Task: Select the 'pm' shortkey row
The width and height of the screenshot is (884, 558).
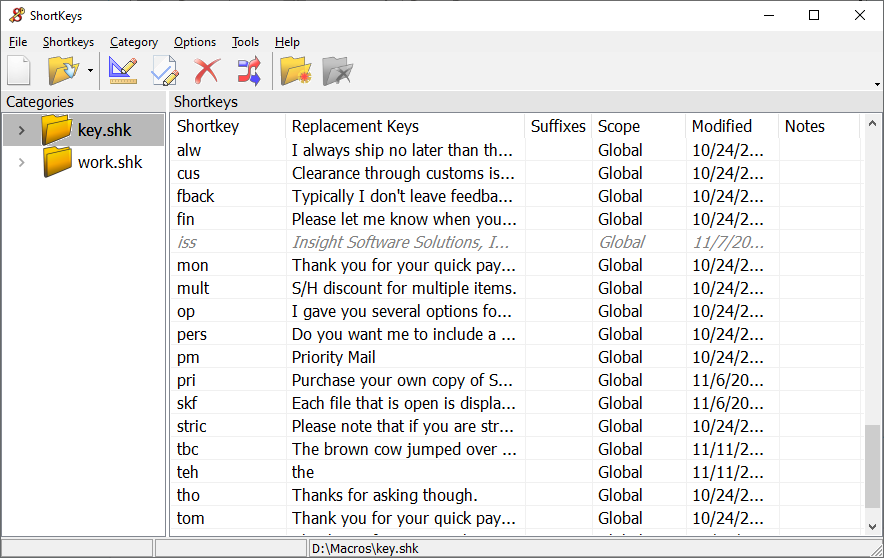Action: pyautogui.click(x=516, y=357)
